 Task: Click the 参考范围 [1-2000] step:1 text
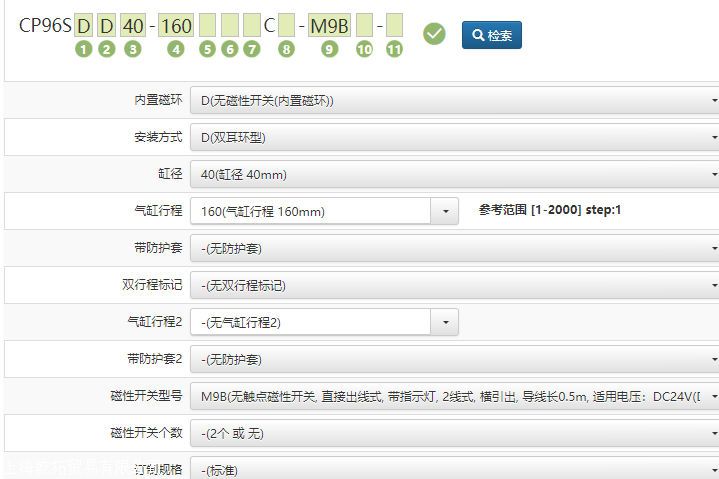pyautogui.click(x=549, y=210)
